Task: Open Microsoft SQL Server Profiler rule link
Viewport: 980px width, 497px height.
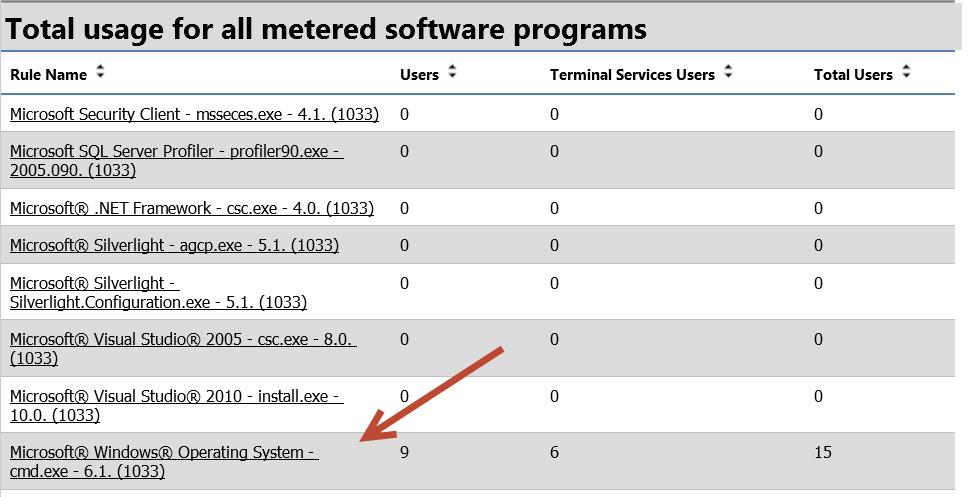Action: pyautogui.click(x=177, y=161)
